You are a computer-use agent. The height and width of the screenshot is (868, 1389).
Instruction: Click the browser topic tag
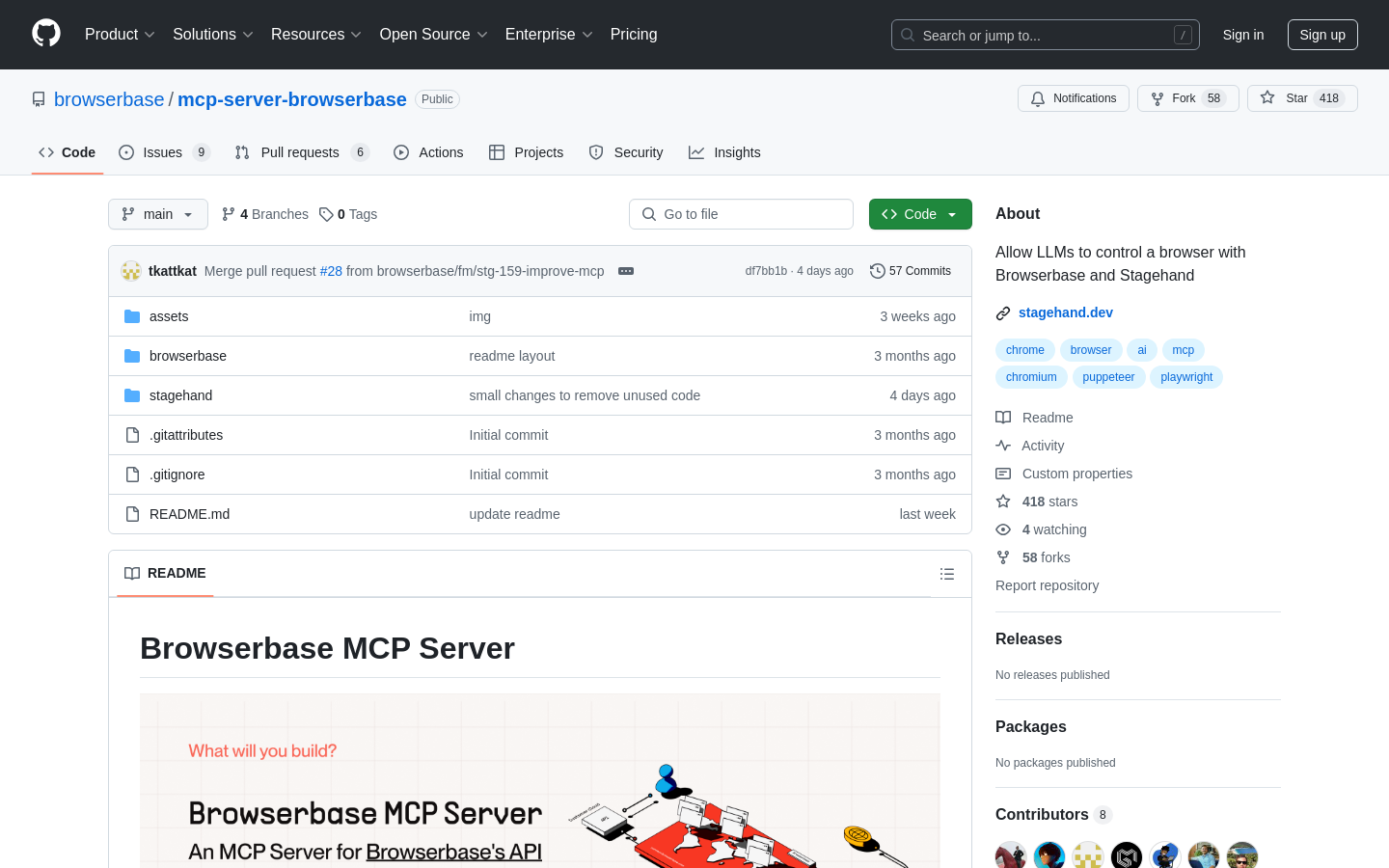click(x=1091, y=350)
